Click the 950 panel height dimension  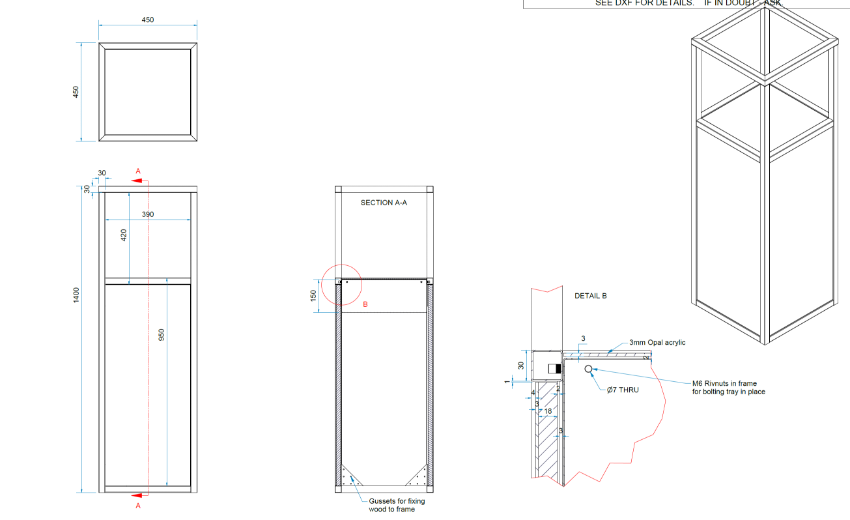click(x=162, y=337)
